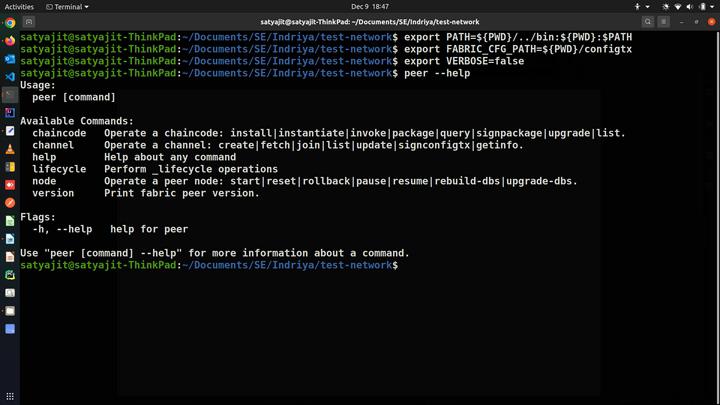Image resolution: width=720 pixels, height=405 pixels.
Task: Expand the accessibility menu in top bar
Action: 638,6
